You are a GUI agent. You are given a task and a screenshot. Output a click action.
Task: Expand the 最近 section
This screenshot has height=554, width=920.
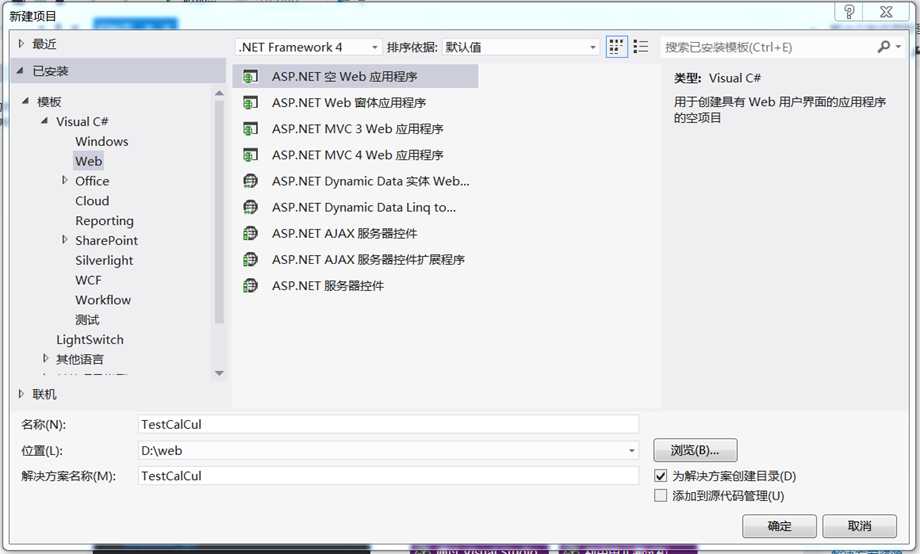[x=21, y=44]
